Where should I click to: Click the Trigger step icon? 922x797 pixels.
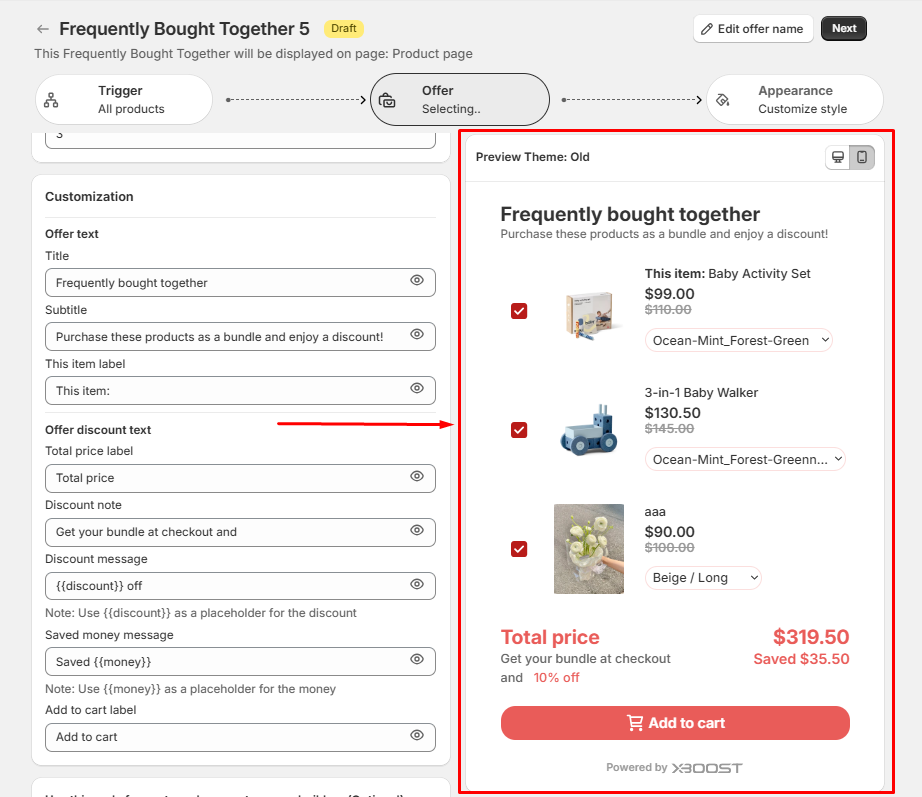tap(51, 100)
